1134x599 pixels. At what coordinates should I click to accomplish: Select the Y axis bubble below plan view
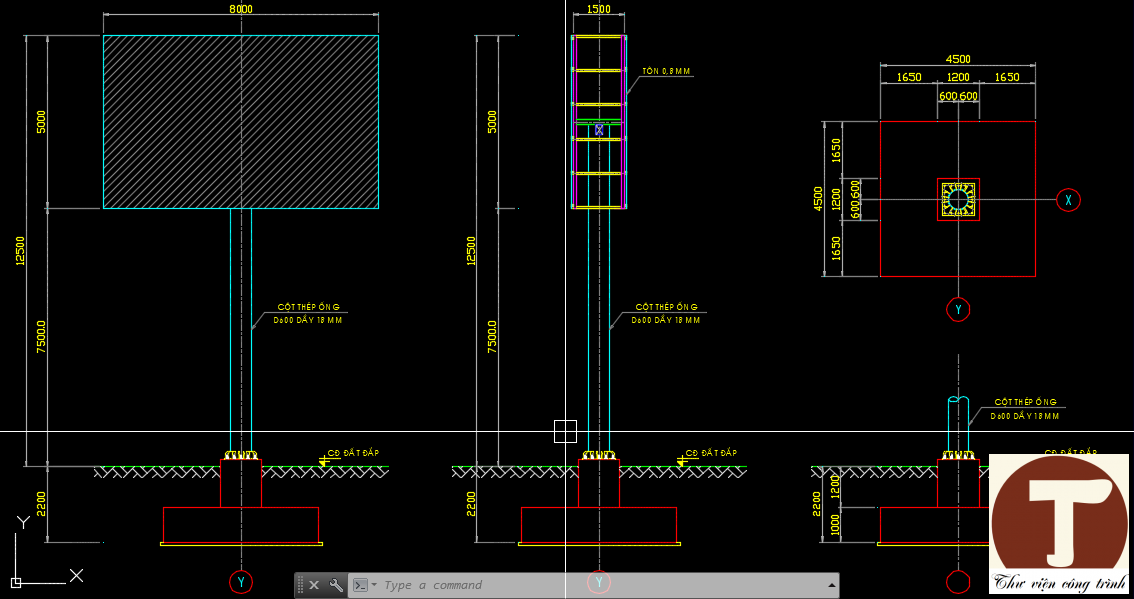click(x=958, y=310)
